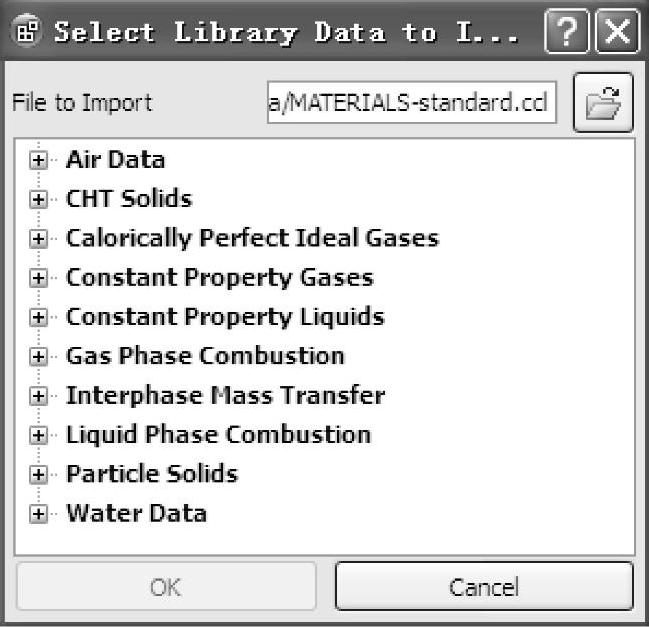Select the Particle Solids item
Viewport: 649px width, 627px height.
tap(152, 474)
